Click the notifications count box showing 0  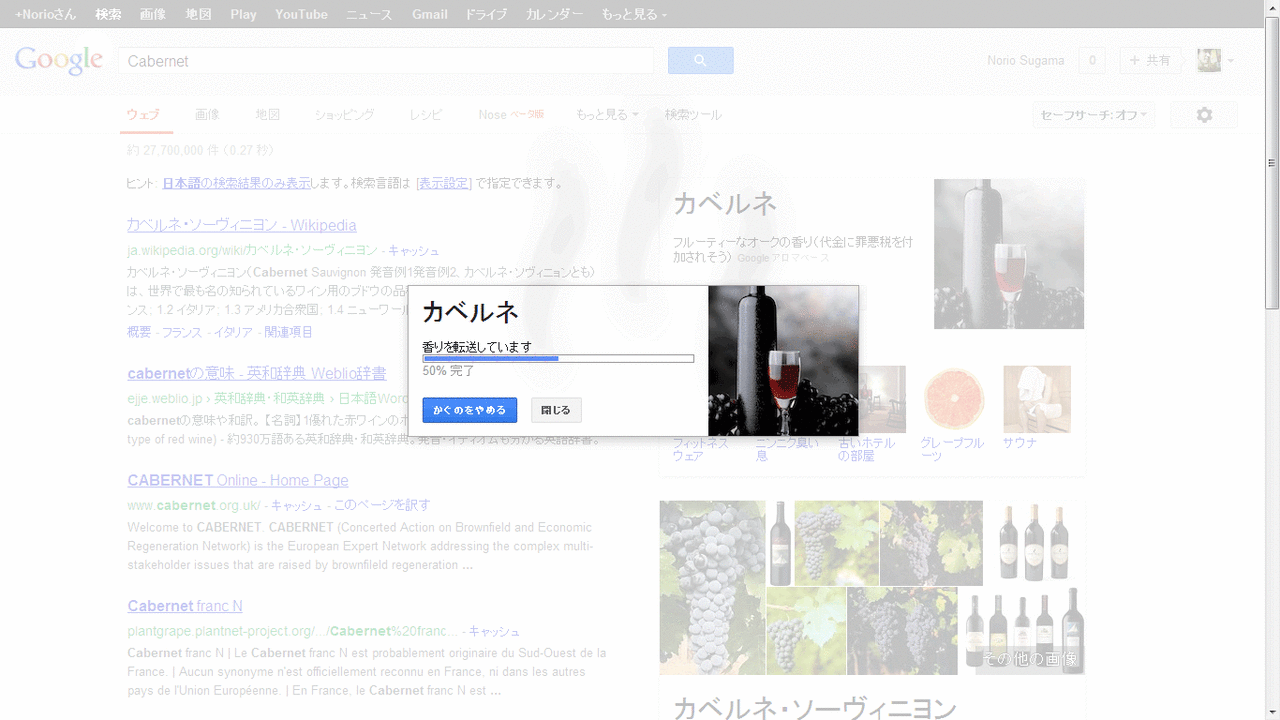click(1092, 61)
